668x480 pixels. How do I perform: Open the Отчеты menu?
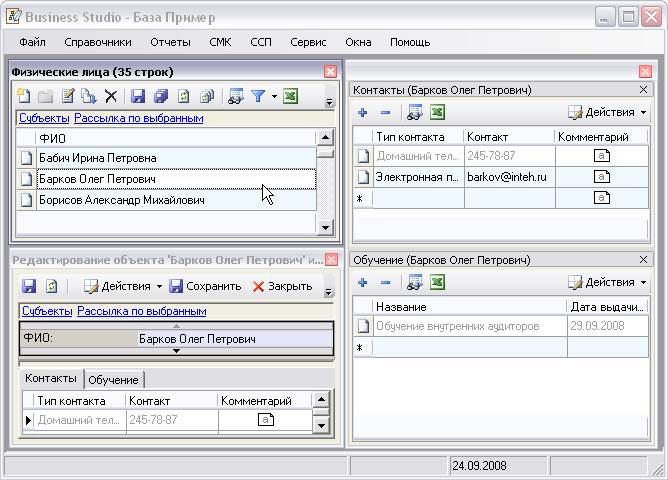point(170,42)
